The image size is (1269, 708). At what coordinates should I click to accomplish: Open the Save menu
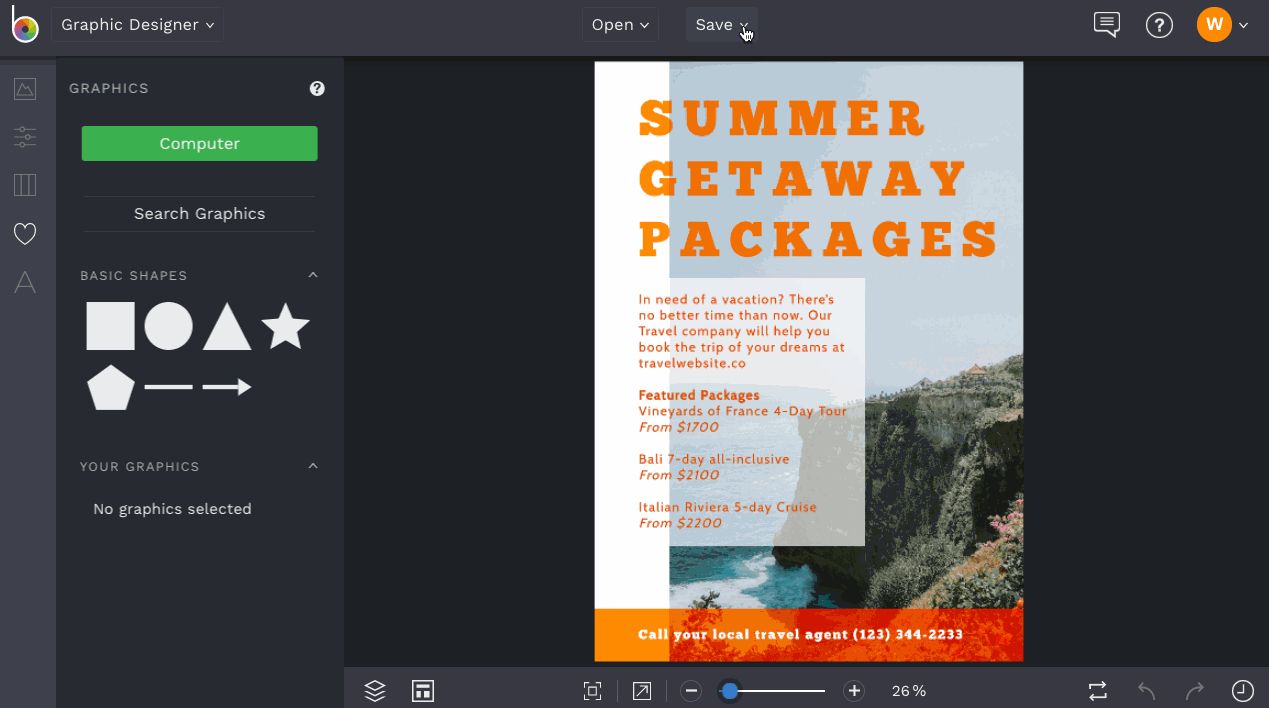(x=722, y=25)
